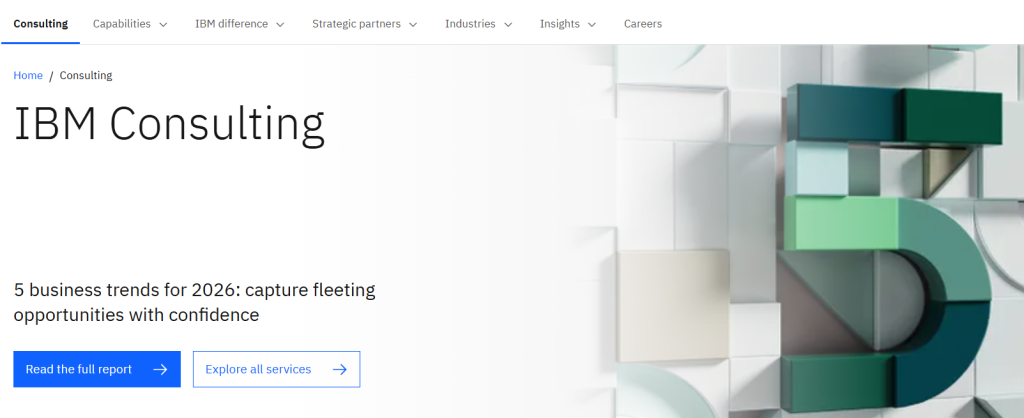The width and height of the screenshot is (1024, 418).
Task: Expand the Insights chevron arrow
Action: coord(592,24)
